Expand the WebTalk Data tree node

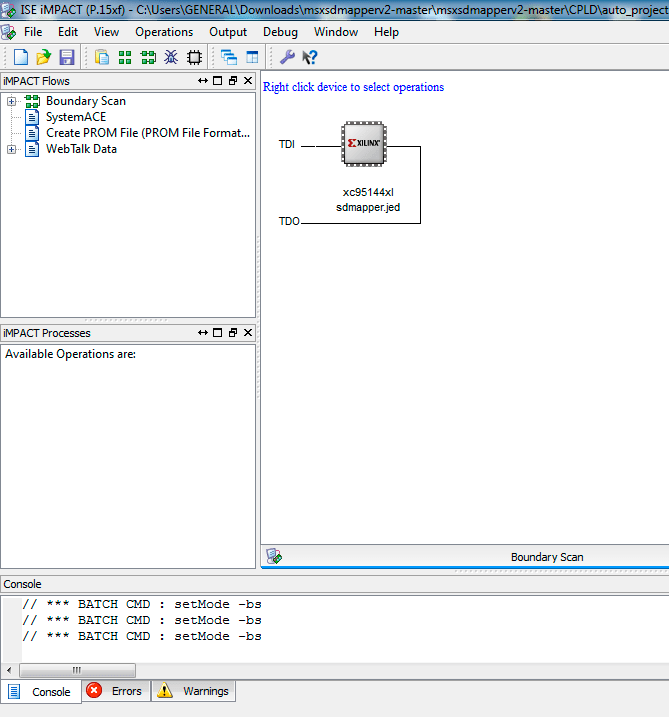click(12, 149)
